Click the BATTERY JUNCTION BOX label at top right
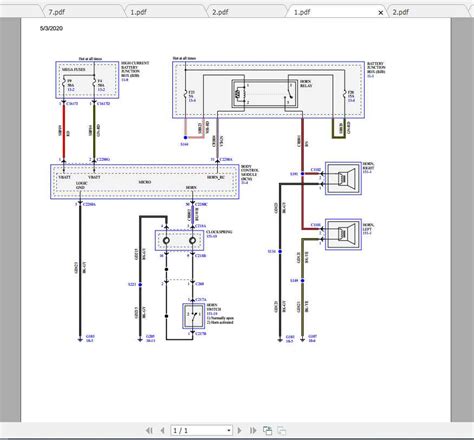The image size is (474, 440). click(x=376, y=68)
